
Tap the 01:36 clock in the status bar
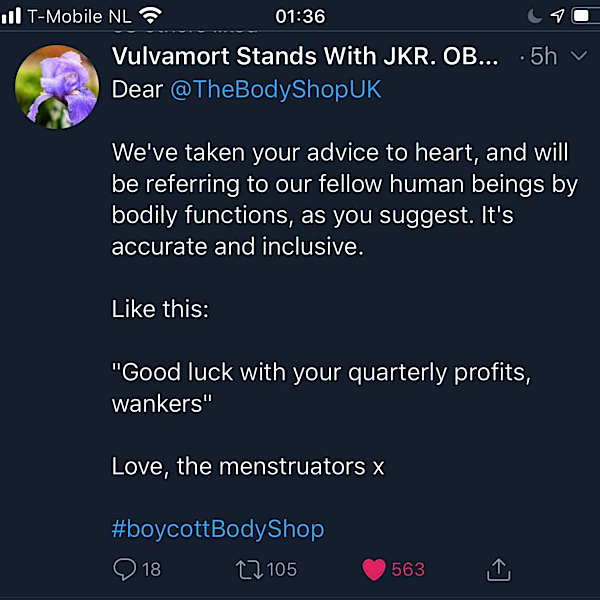(300, 16)
